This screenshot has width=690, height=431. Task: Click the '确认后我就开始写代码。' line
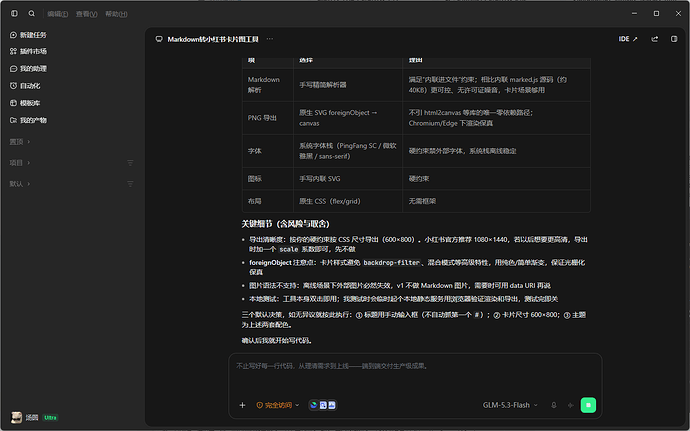point(276,341)
